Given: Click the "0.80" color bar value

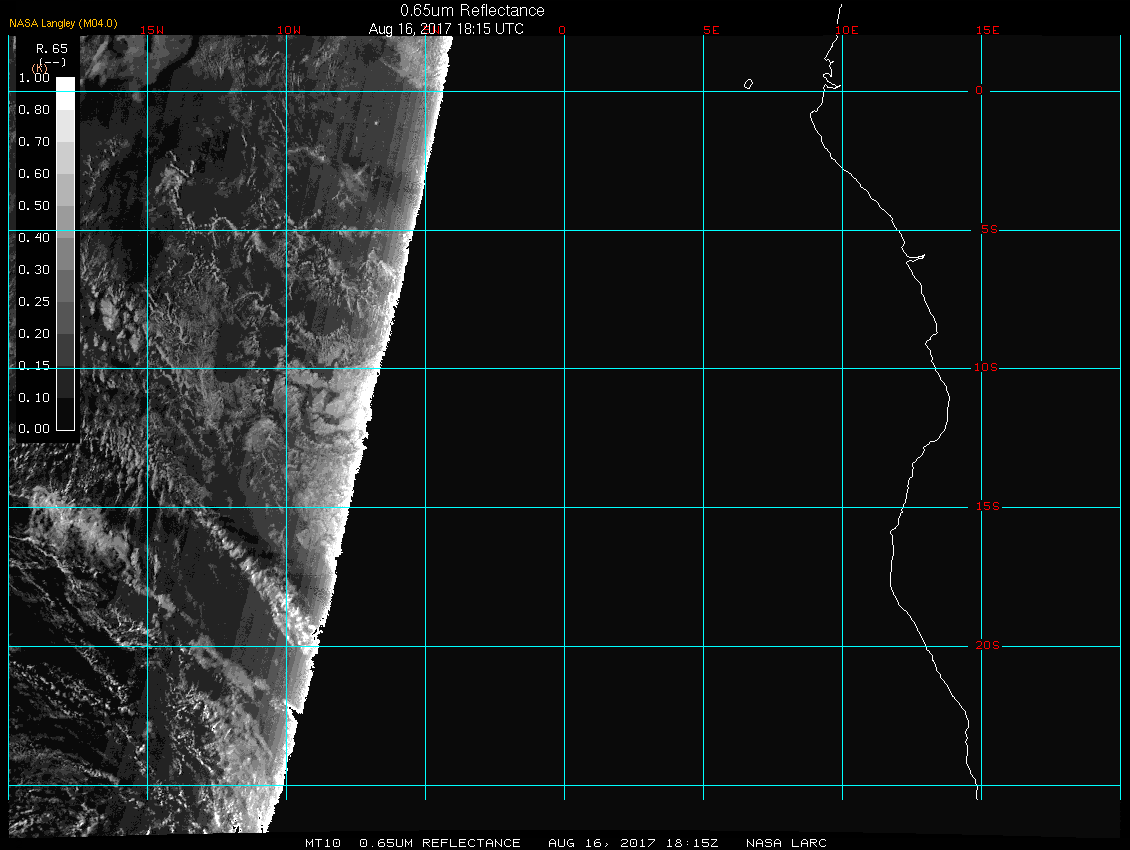Looking at the screenshot, I should (x=34, y=110).
